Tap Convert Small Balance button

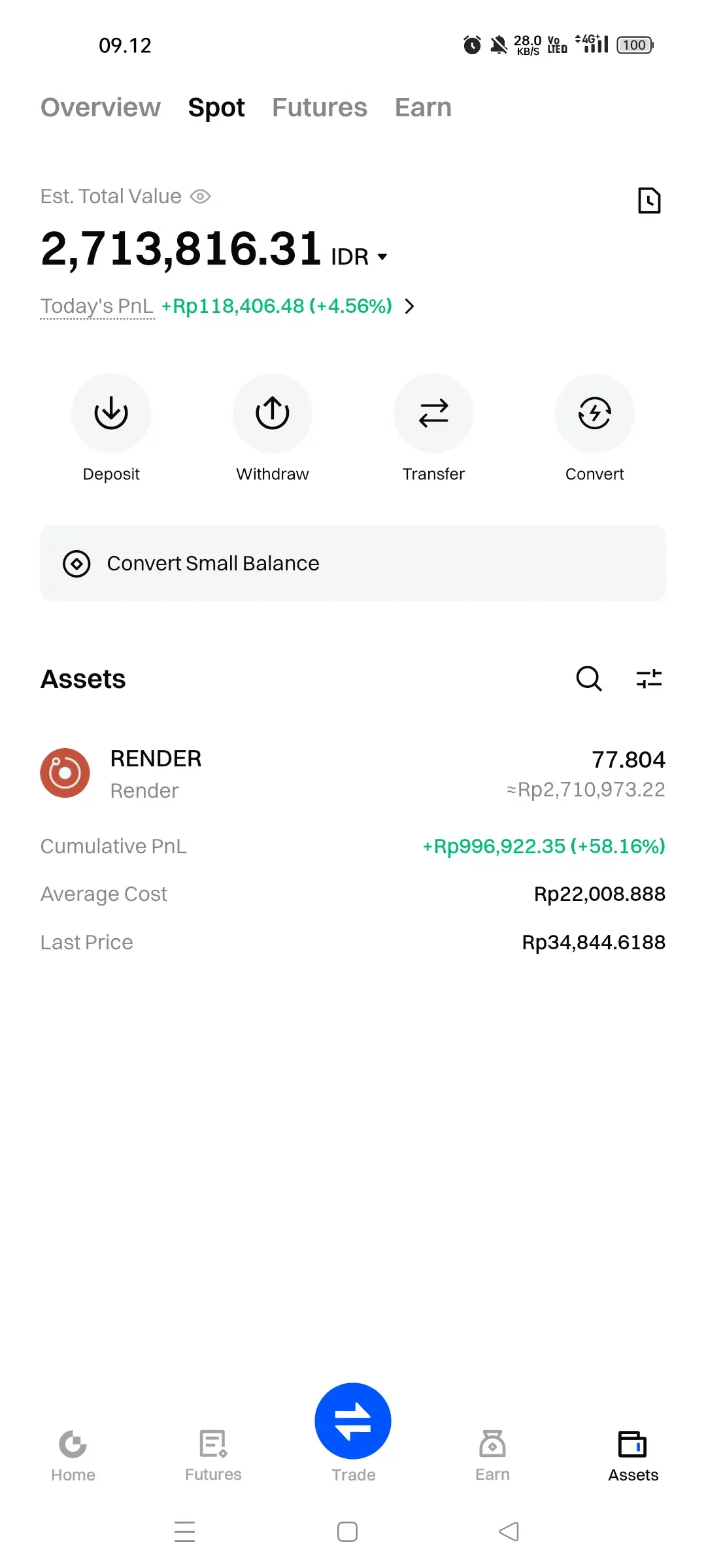point(353,563)
